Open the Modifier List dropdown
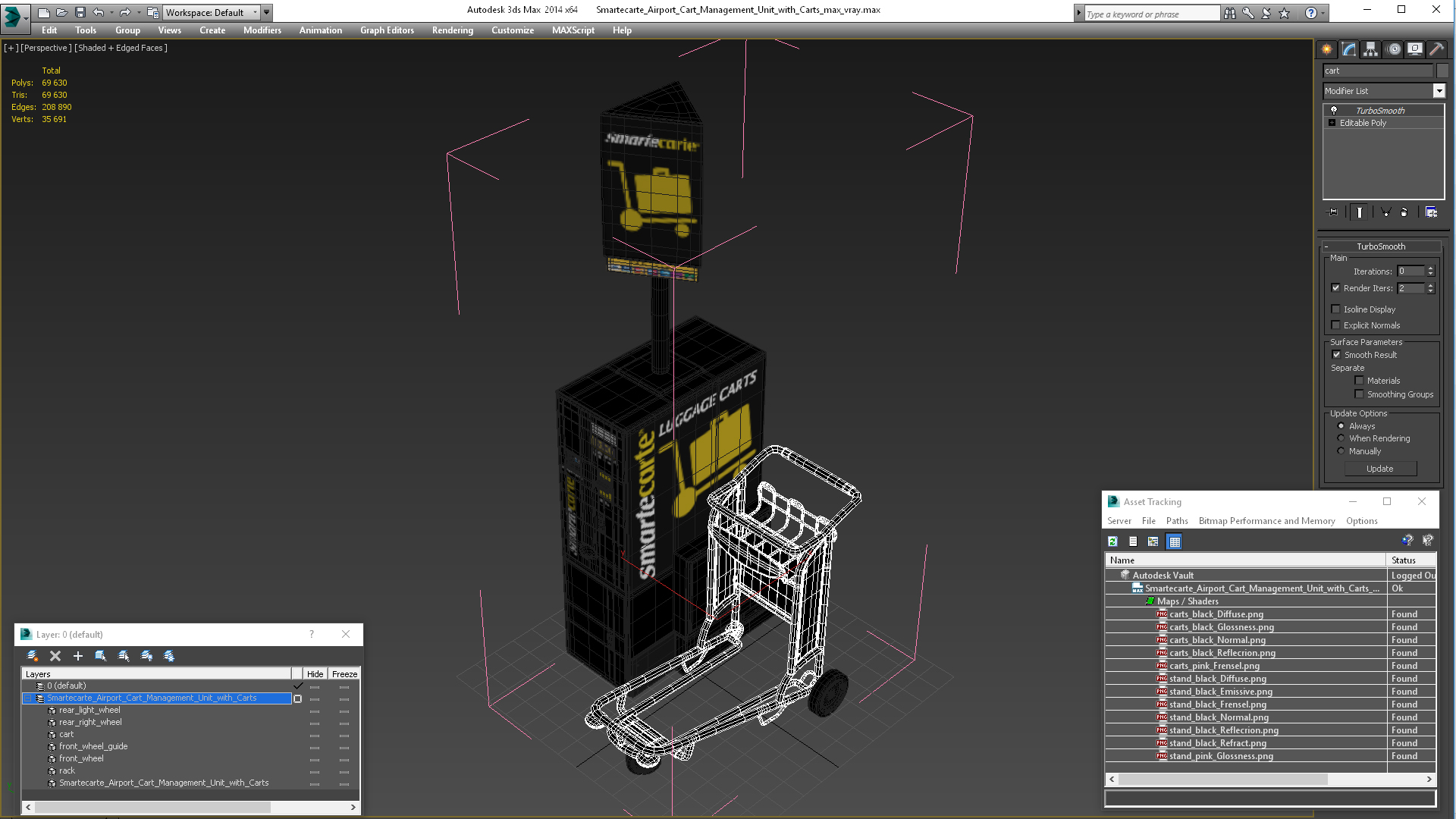The width and height of the screenshot is (1456, 819). 1439,91
